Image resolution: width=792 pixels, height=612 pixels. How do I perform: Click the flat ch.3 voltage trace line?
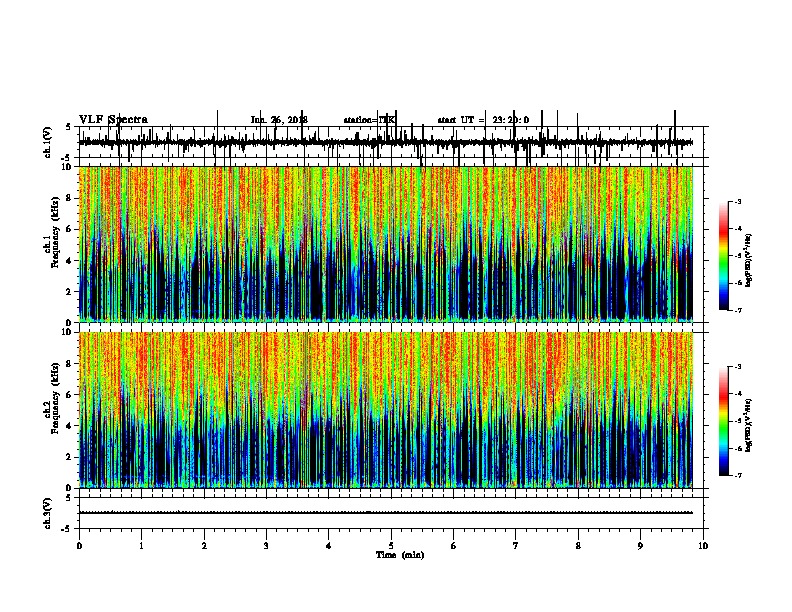[386, 513]
